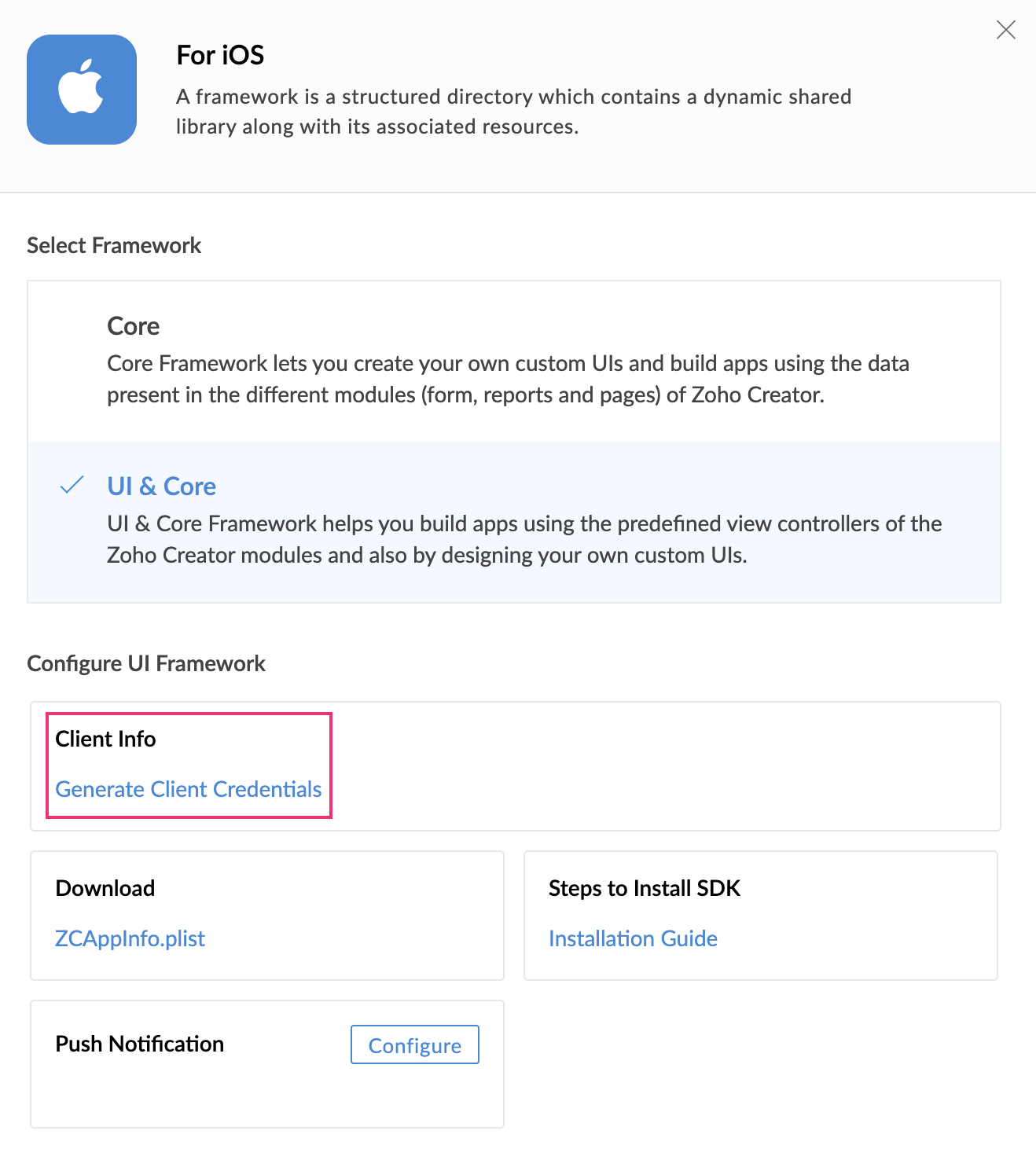Click the Client Info heading

tap(106, 739)
